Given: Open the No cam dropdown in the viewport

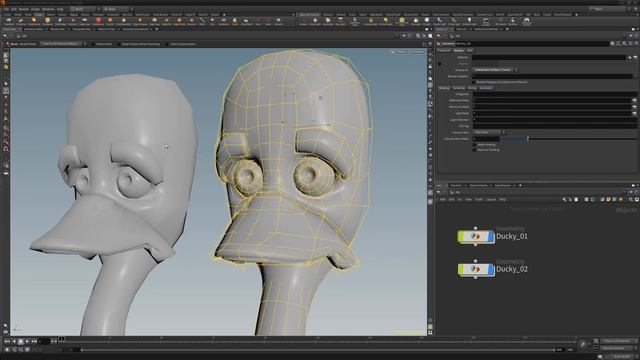Looking at the screenshot, I should coord(417,52).
